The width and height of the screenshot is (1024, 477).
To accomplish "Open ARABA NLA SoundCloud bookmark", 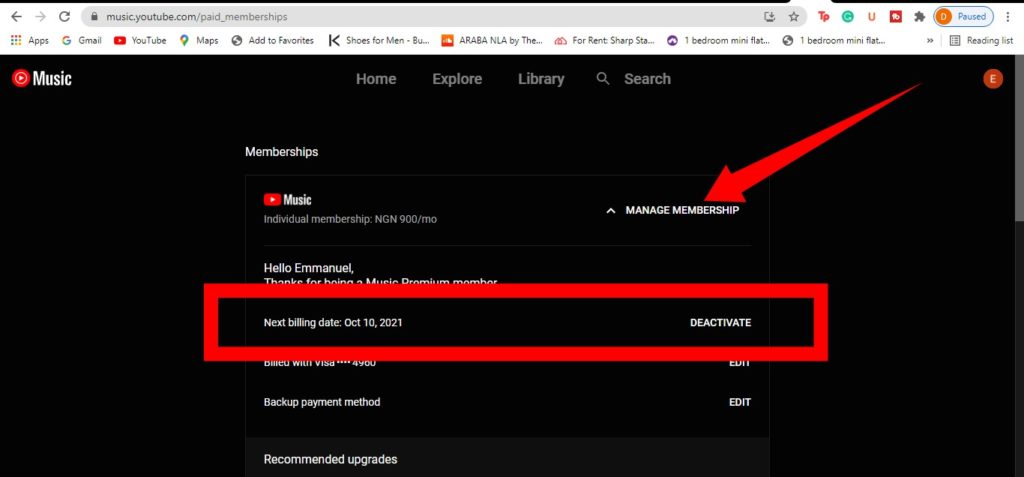I will (492, 41).
